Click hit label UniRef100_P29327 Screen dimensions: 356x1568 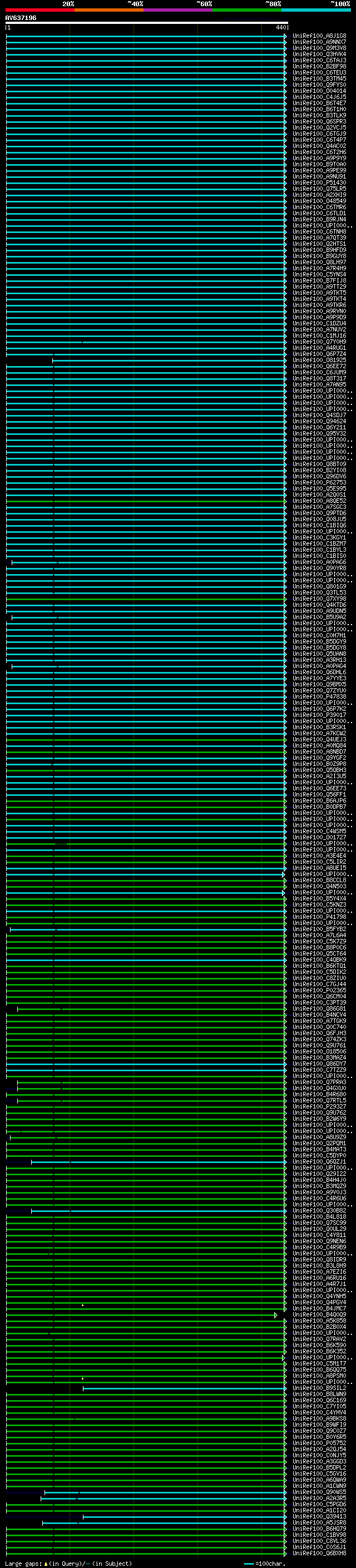319,1106
